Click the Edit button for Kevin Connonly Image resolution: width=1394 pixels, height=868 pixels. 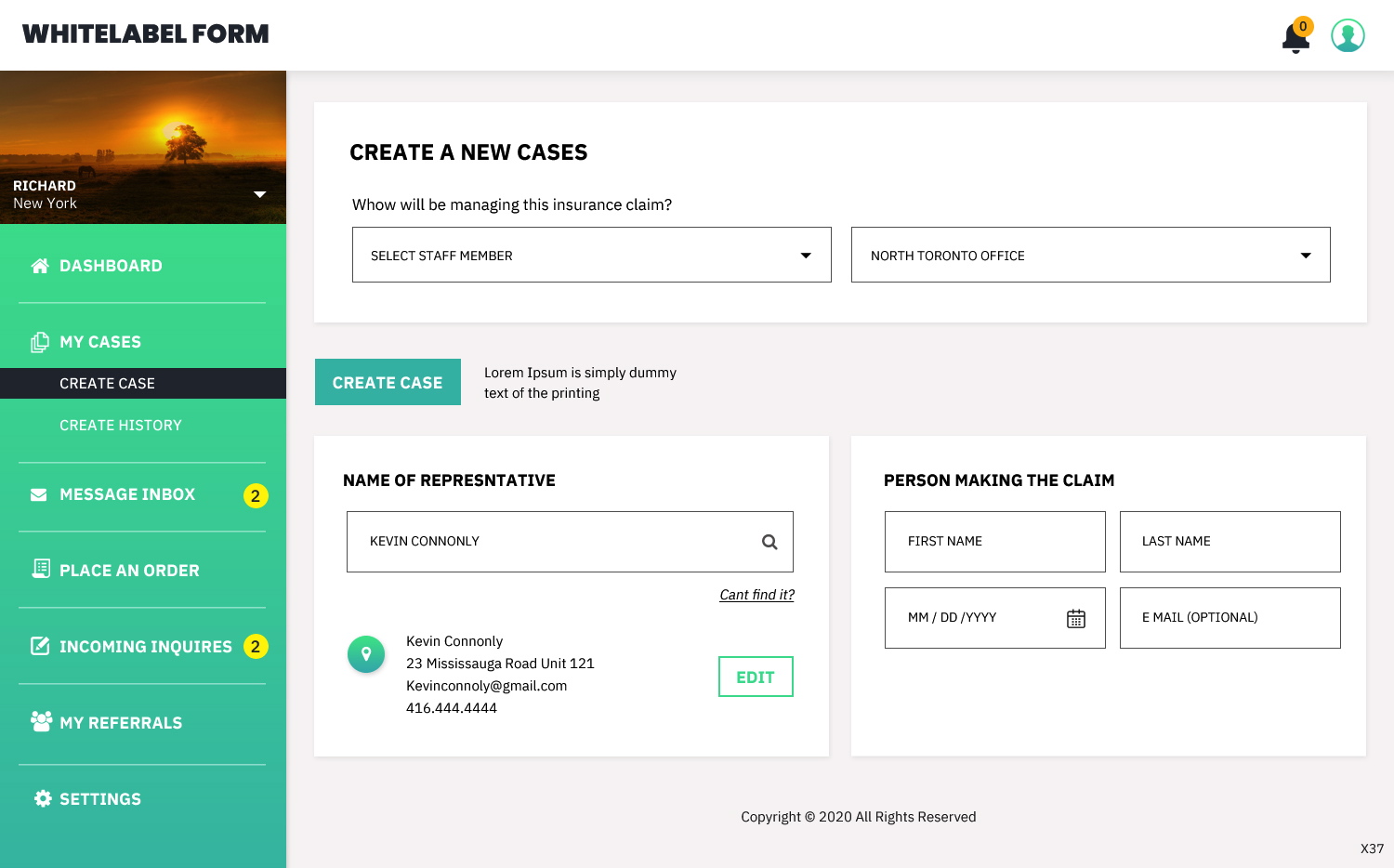(x=755, y=677)
